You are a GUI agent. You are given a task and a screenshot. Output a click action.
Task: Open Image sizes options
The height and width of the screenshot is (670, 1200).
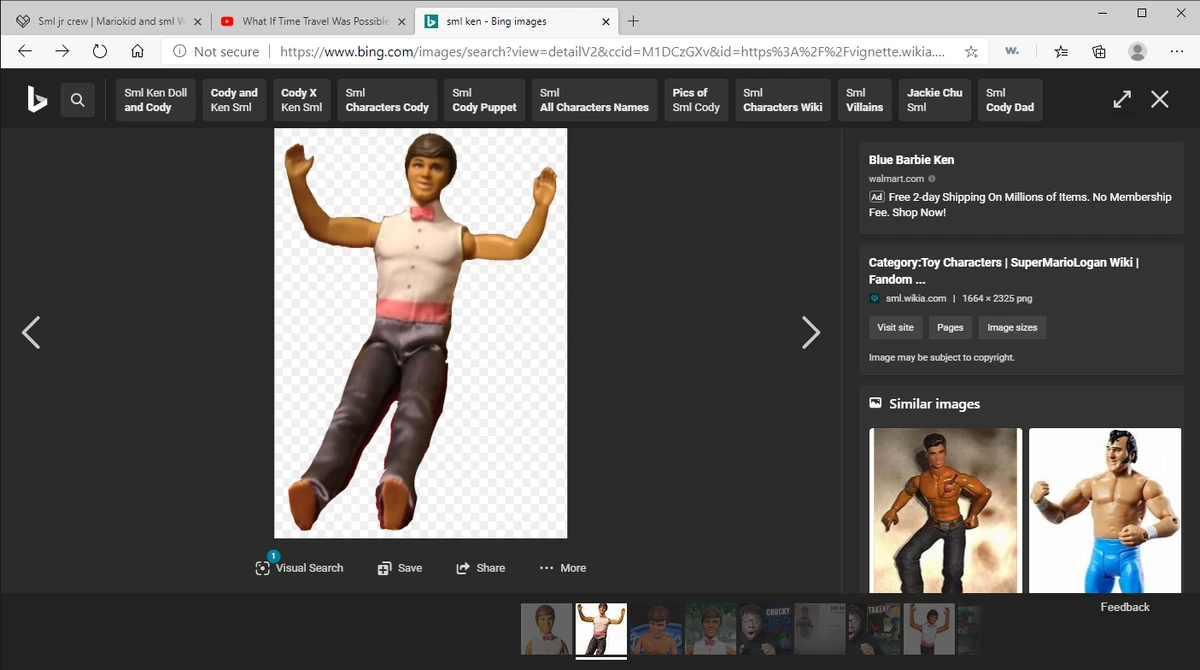tap(1011, 327)
